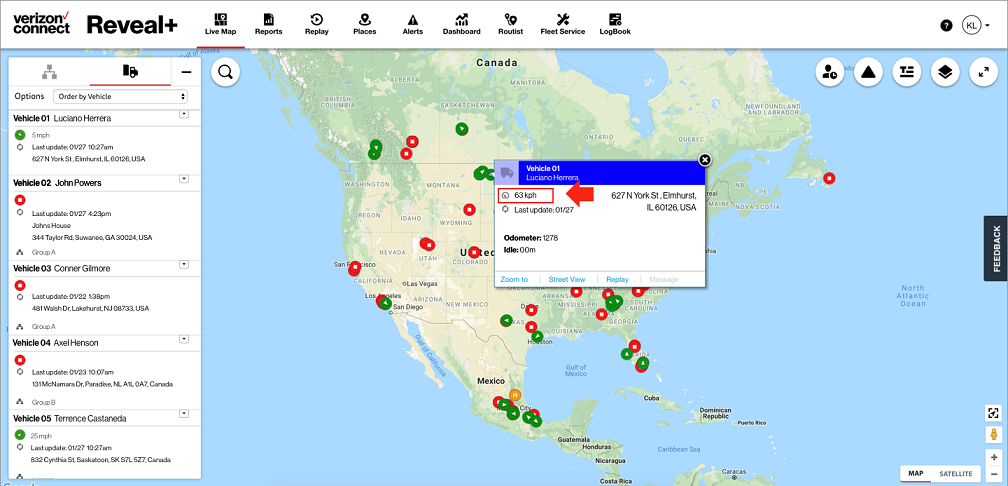The width and height of the screenshot is (1008, 486).
Task: Click the help question mark icon
Action: tap(946, 26)
